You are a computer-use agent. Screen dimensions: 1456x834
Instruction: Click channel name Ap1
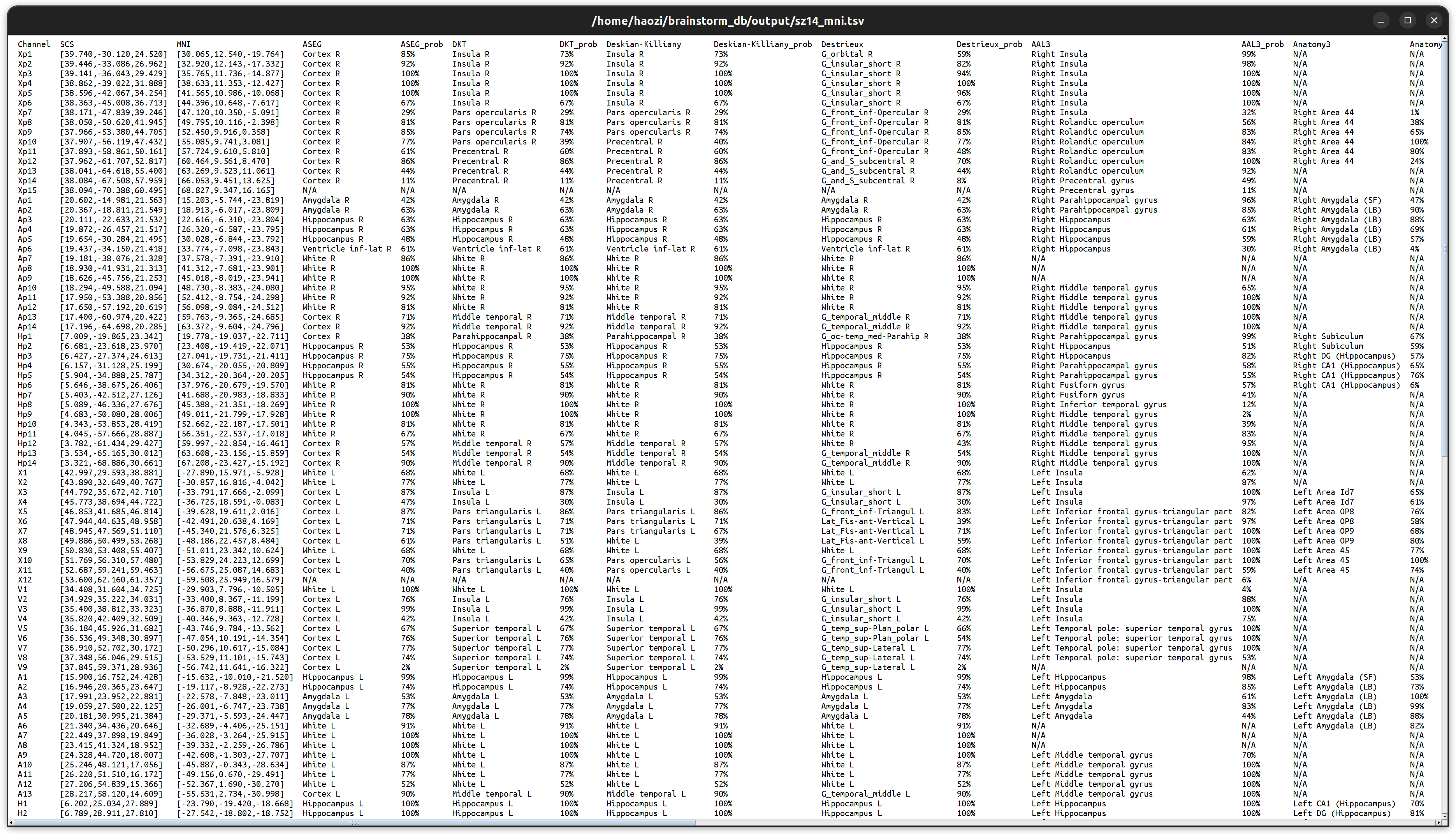pos(25,200)
